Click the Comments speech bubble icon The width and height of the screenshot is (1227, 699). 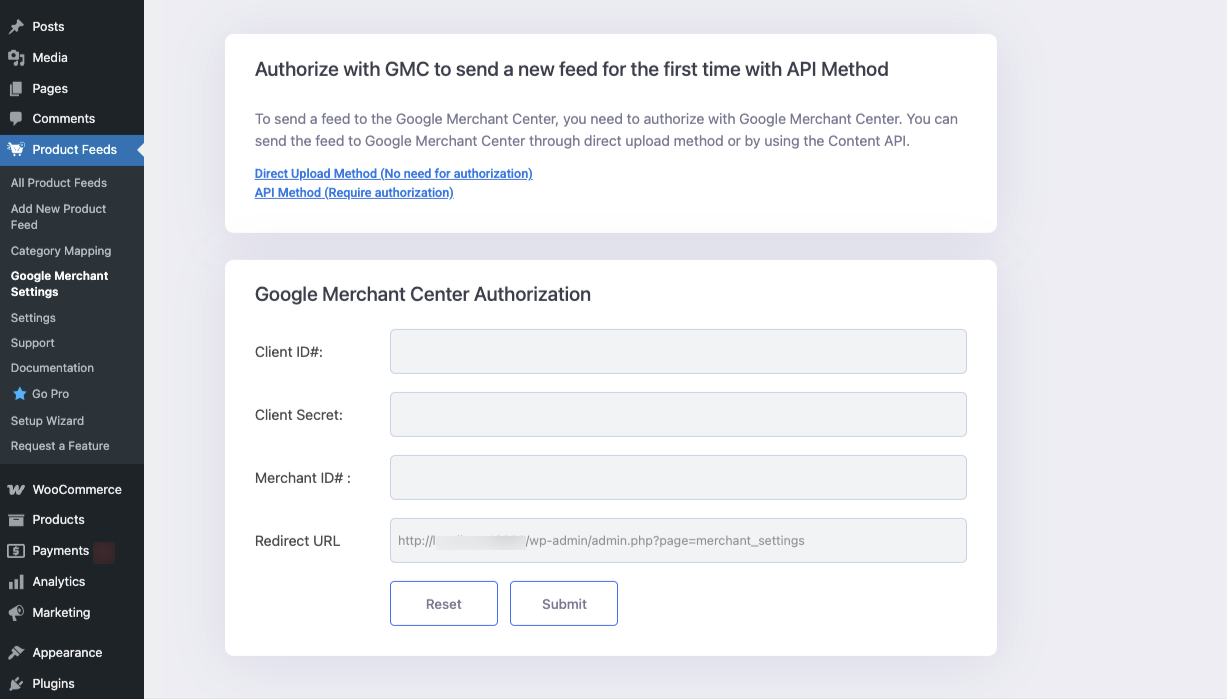pos(16,119)
